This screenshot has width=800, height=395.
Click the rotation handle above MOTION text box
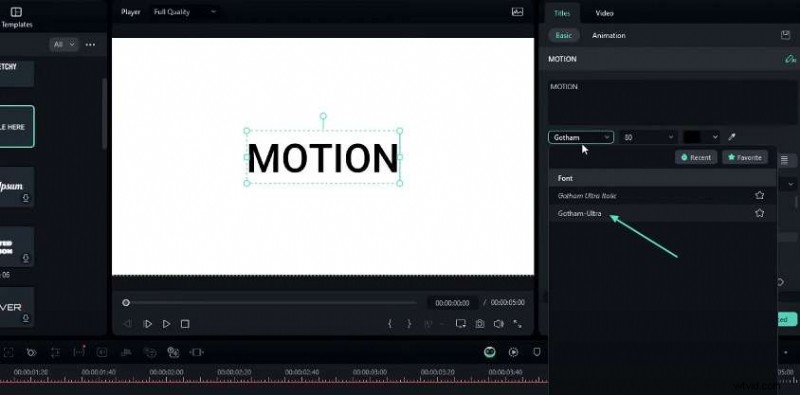(x=323, y=116)
